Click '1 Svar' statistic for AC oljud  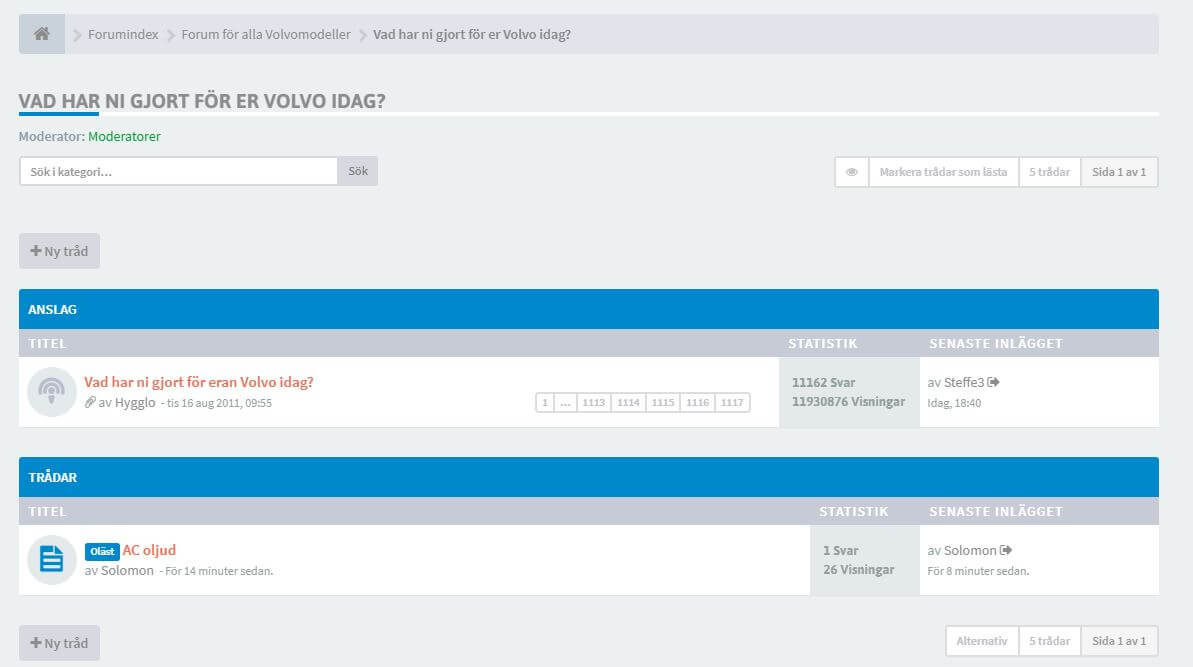pos(841,551)
